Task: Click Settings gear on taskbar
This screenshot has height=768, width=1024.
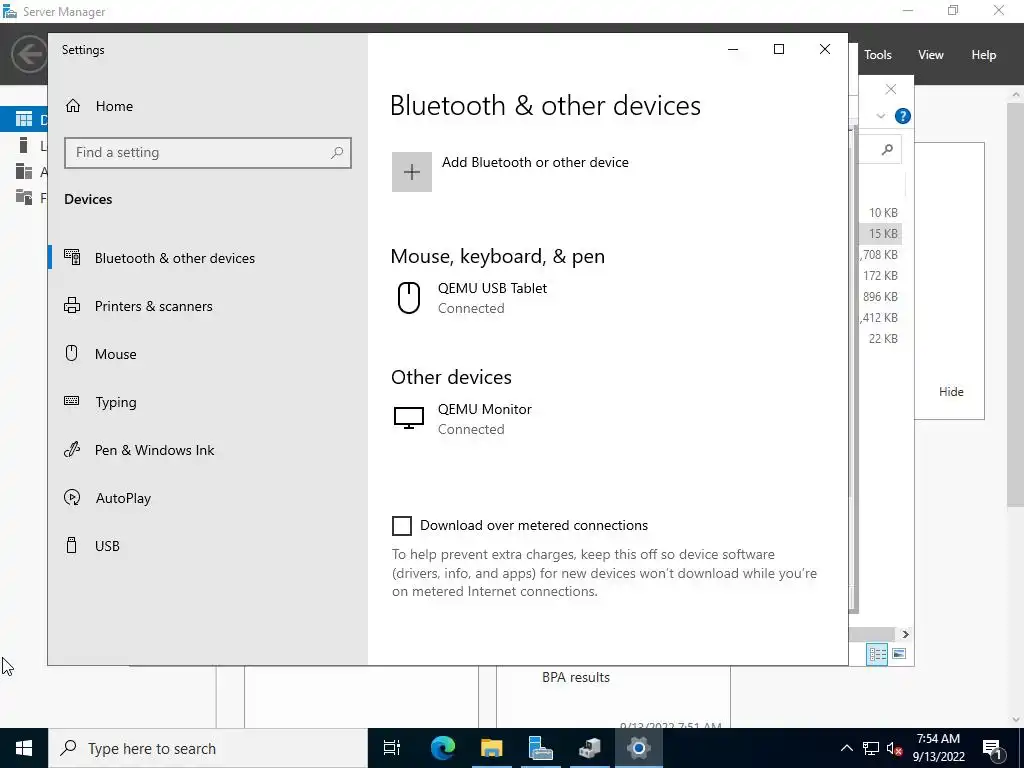Action: (x=639, y=748)
